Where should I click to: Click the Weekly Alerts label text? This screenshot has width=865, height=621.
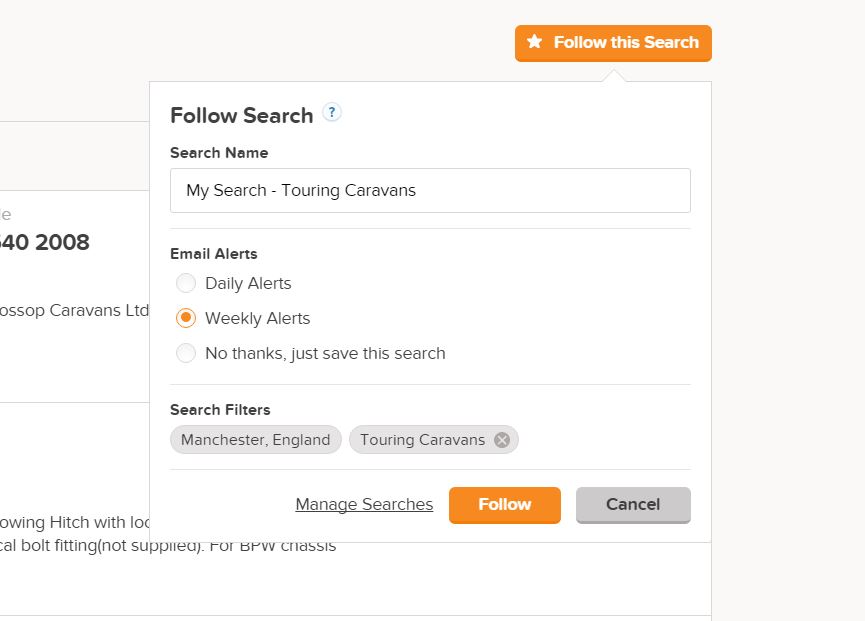click(257, 318)
